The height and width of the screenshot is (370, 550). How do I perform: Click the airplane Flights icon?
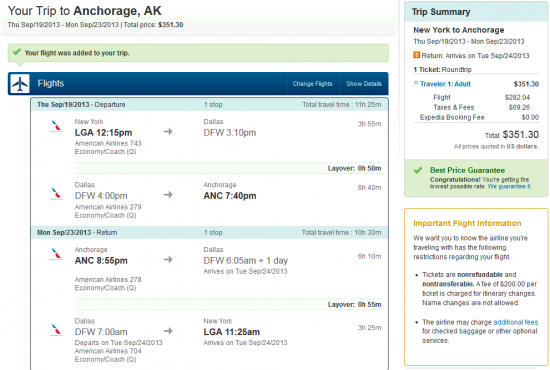click(20, 84)
